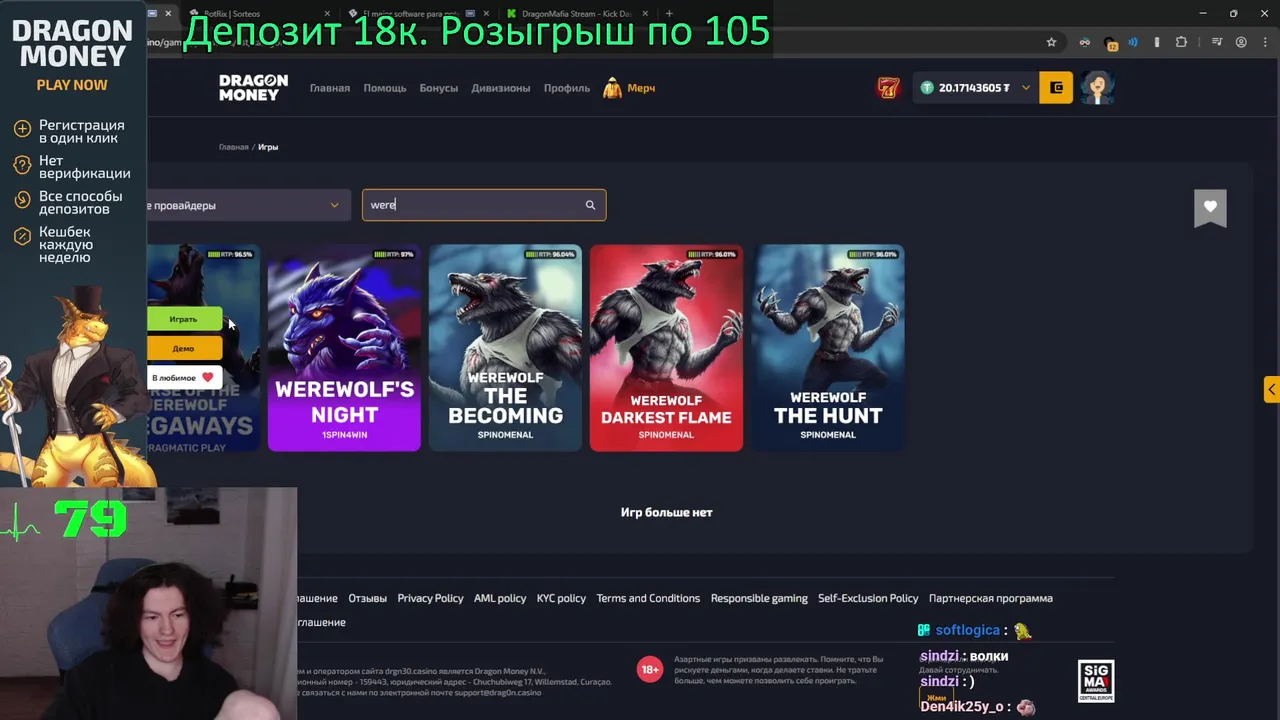Open the user avatar profile
1280x720 pixels.
click(x=1097, y=88)
